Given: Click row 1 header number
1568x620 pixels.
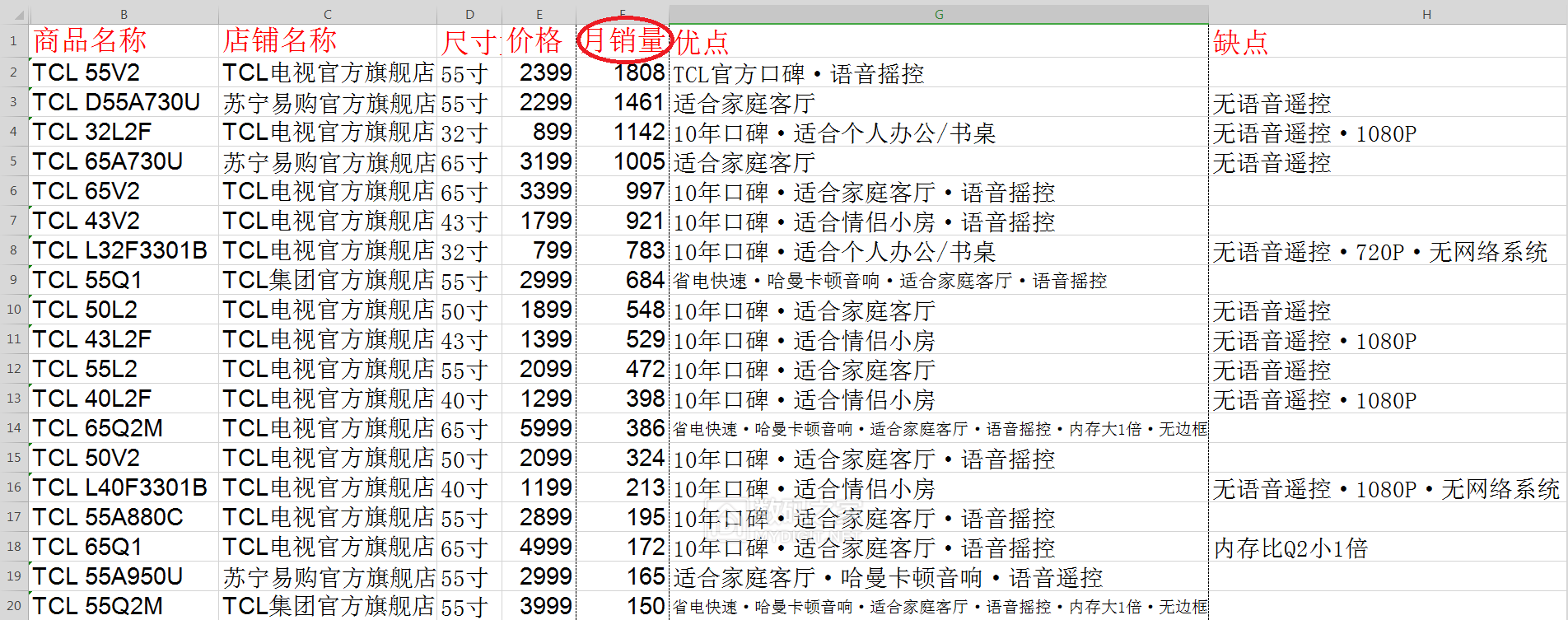Looking at the screenshot, I should (x=14, y=40).
